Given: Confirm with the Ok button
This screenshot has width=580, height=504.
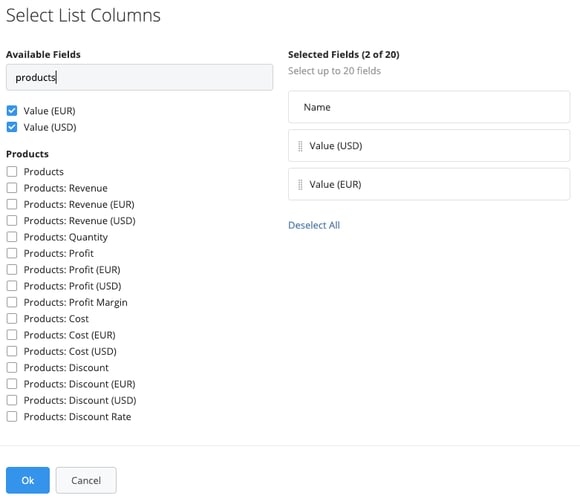Looking at the screenshot, I should coord(28,480).
